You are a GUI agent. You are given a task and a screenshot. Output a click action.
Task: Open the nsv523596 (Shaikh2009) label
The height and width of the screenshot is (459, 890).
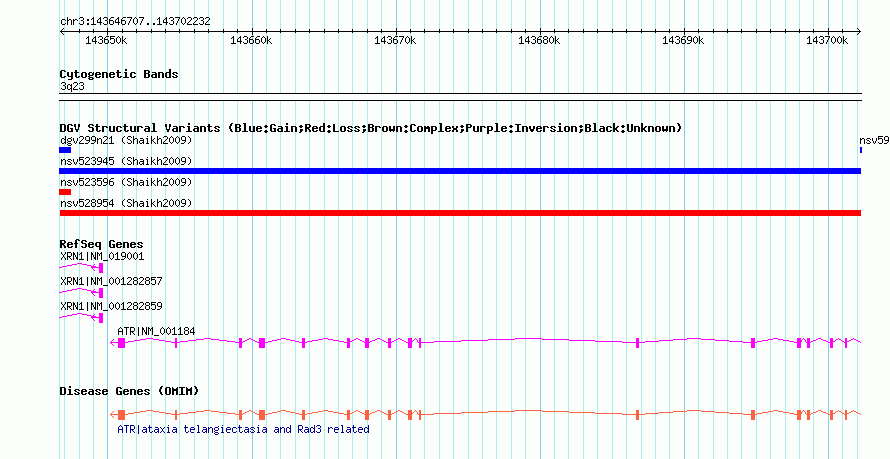pos(126,182)
